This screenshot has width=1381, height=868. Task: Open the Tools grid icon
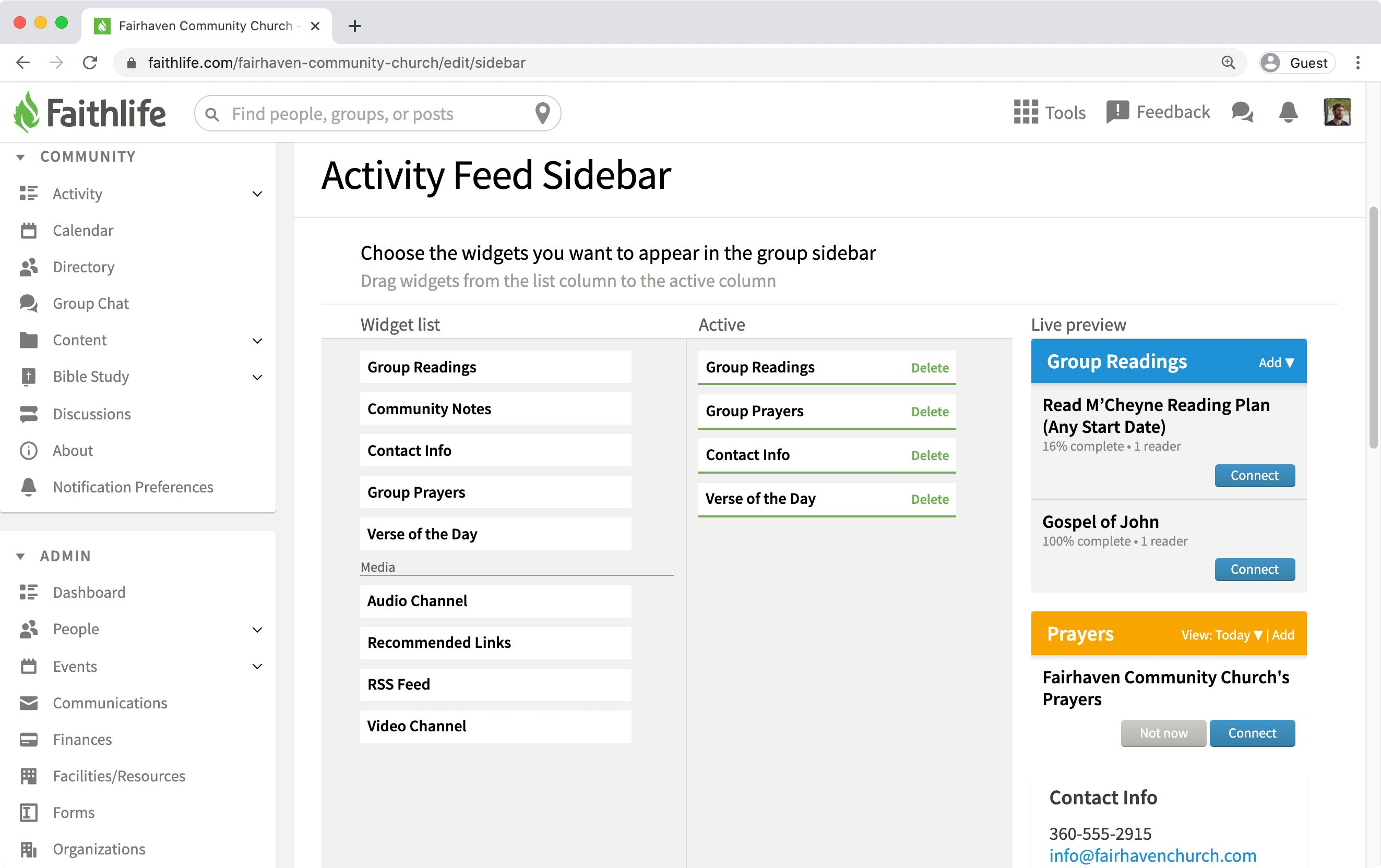tap(1026, 112)
